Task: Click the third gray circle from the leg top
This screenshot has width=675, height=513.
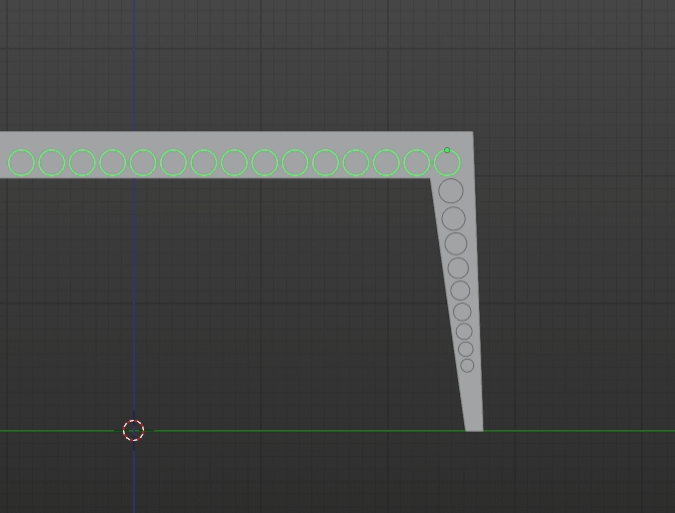Action: click(x=456, y=243)
